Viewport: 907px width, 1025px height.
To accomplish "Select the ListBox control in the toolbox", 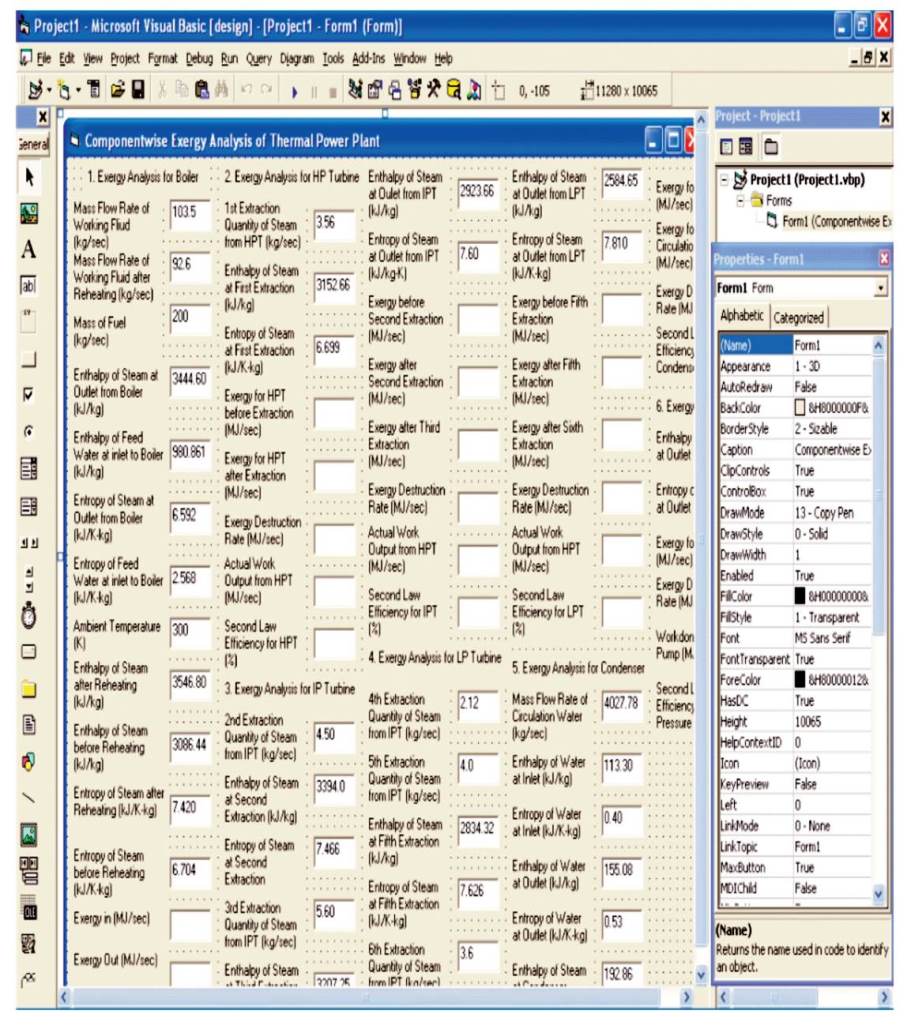I will pos(29,506).
